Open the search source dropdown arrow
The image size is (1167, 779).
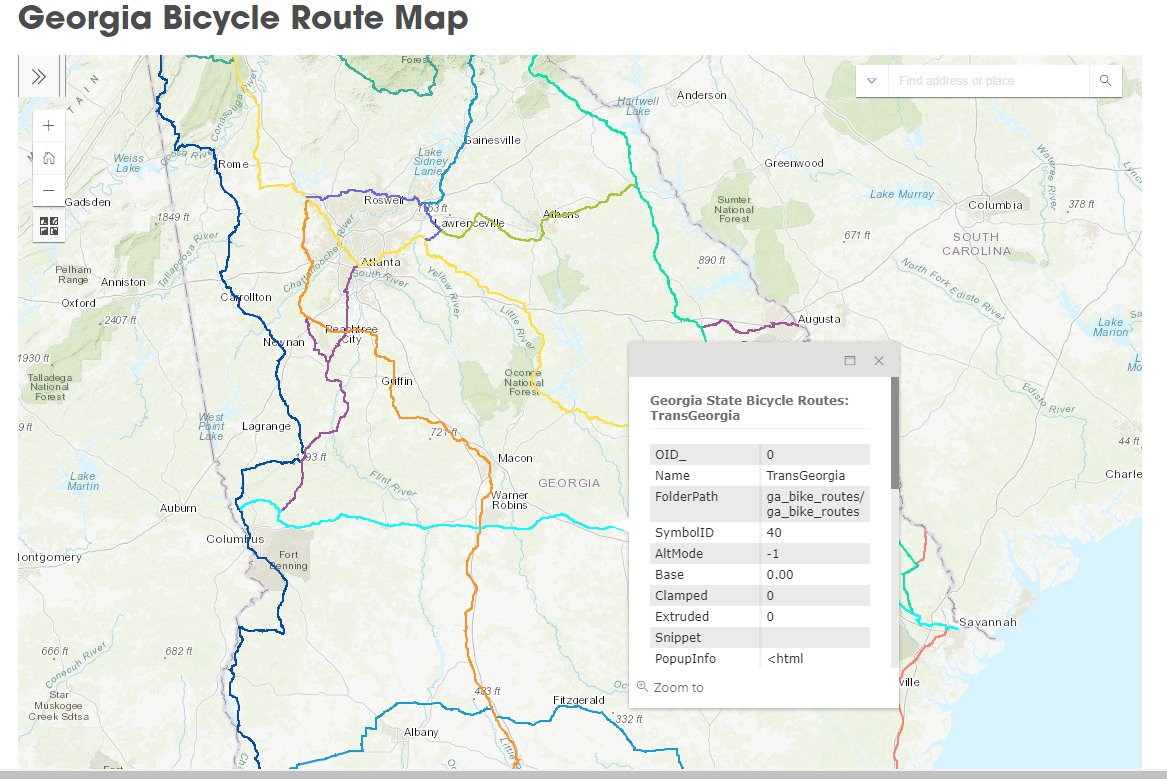pyautogui.click(x=870, y=80)
